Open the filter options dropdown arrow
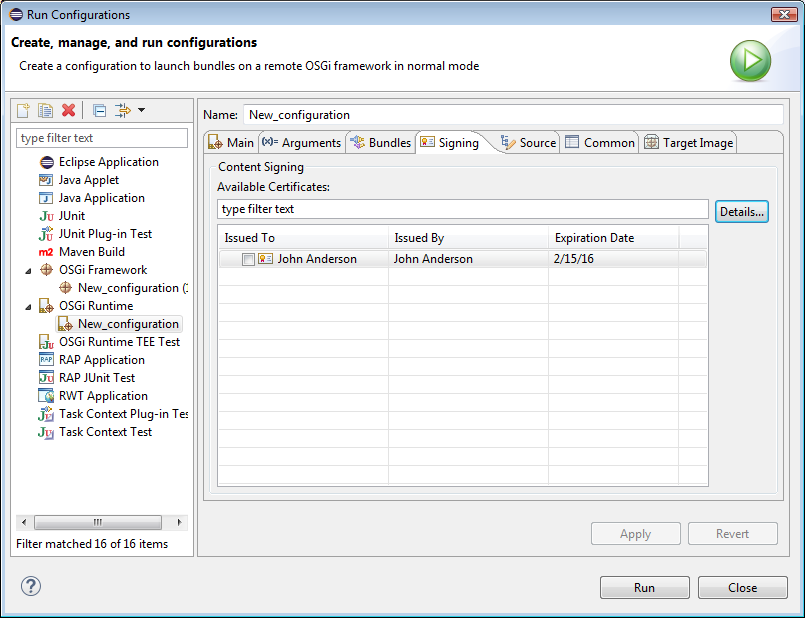 coord(142,110)
